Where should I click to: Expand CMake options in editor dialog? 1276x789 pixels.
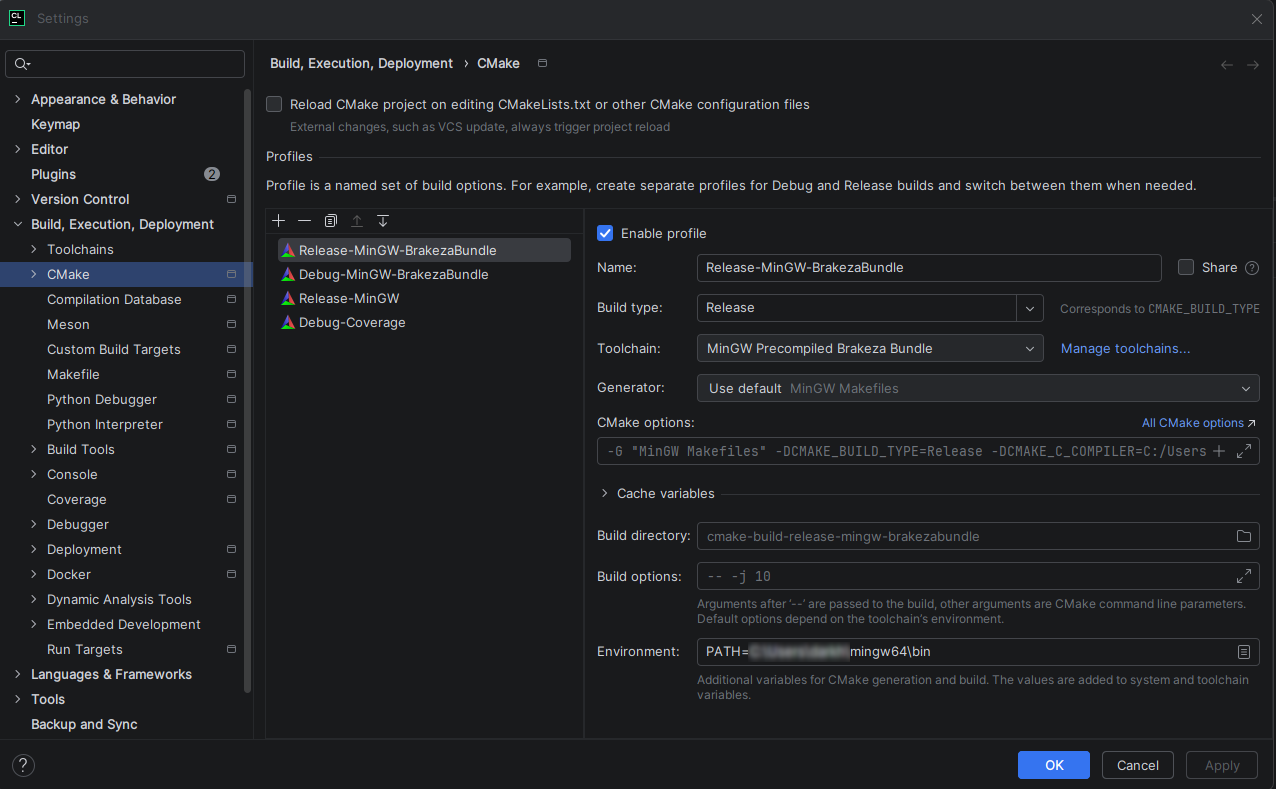point(1244,450)
